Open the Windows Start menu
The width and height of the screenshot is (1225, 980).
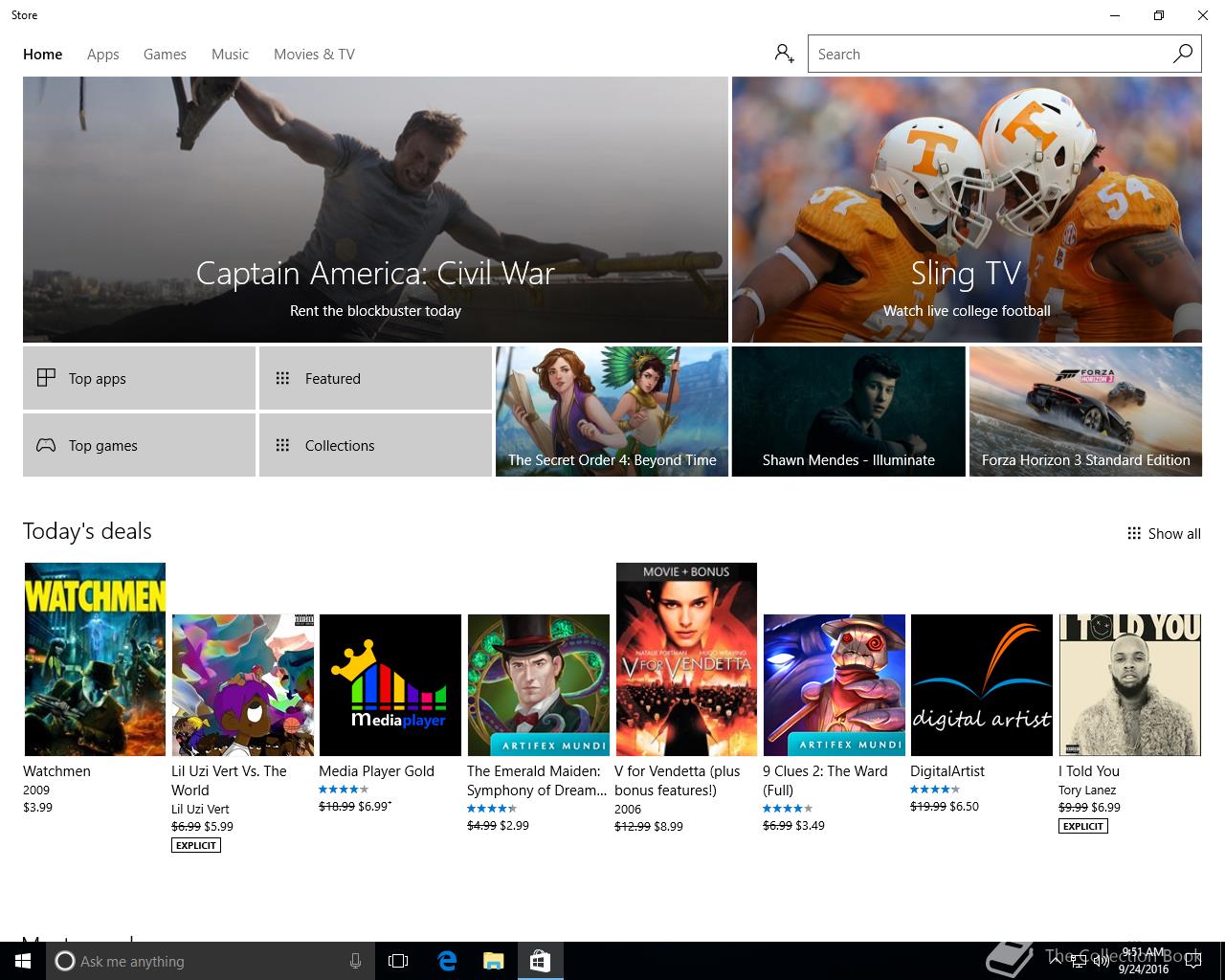(23, 961)
